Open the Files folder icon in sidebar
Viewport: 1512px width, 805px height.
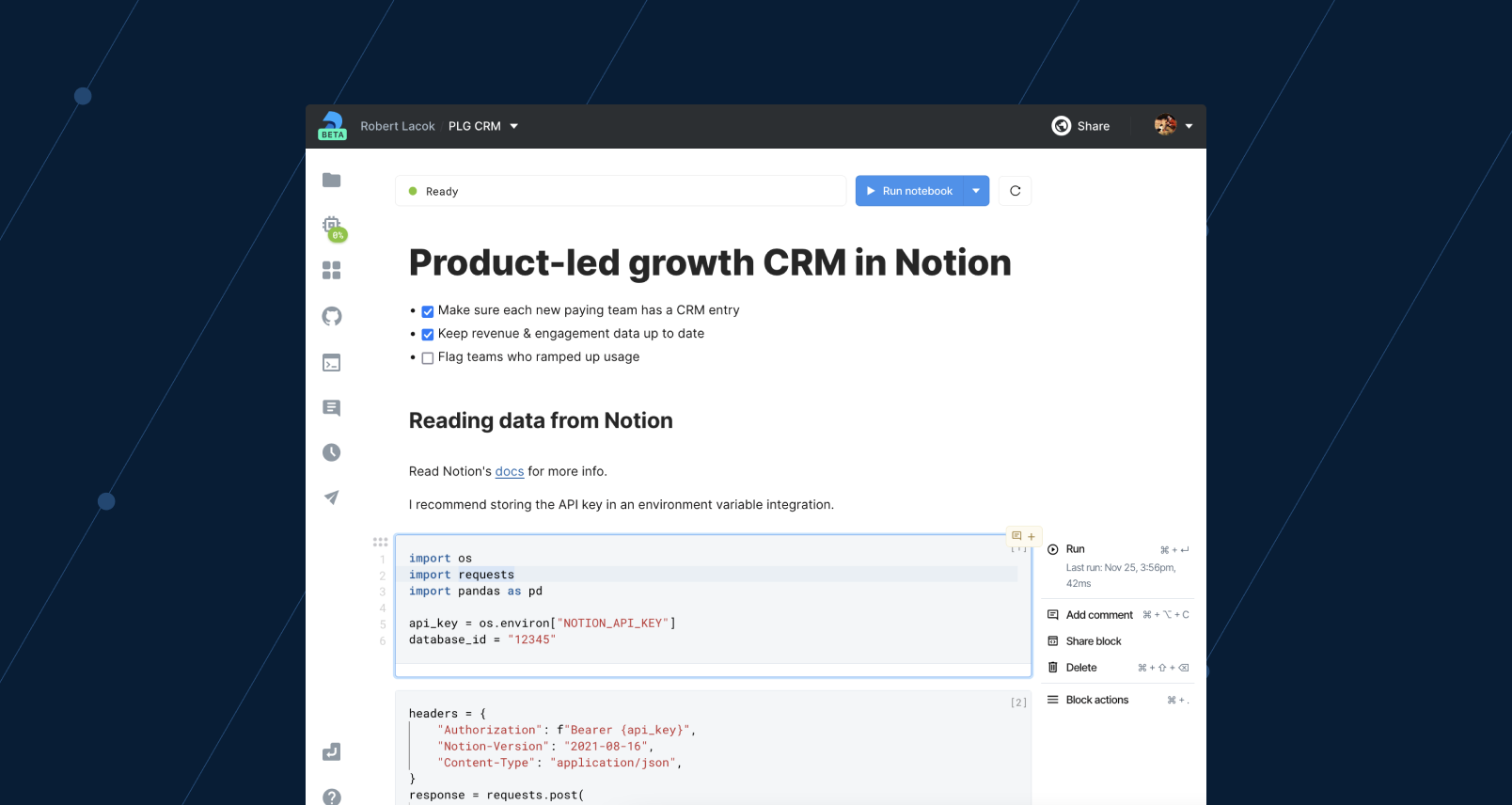pyautogui.click(x=331, y=180)
